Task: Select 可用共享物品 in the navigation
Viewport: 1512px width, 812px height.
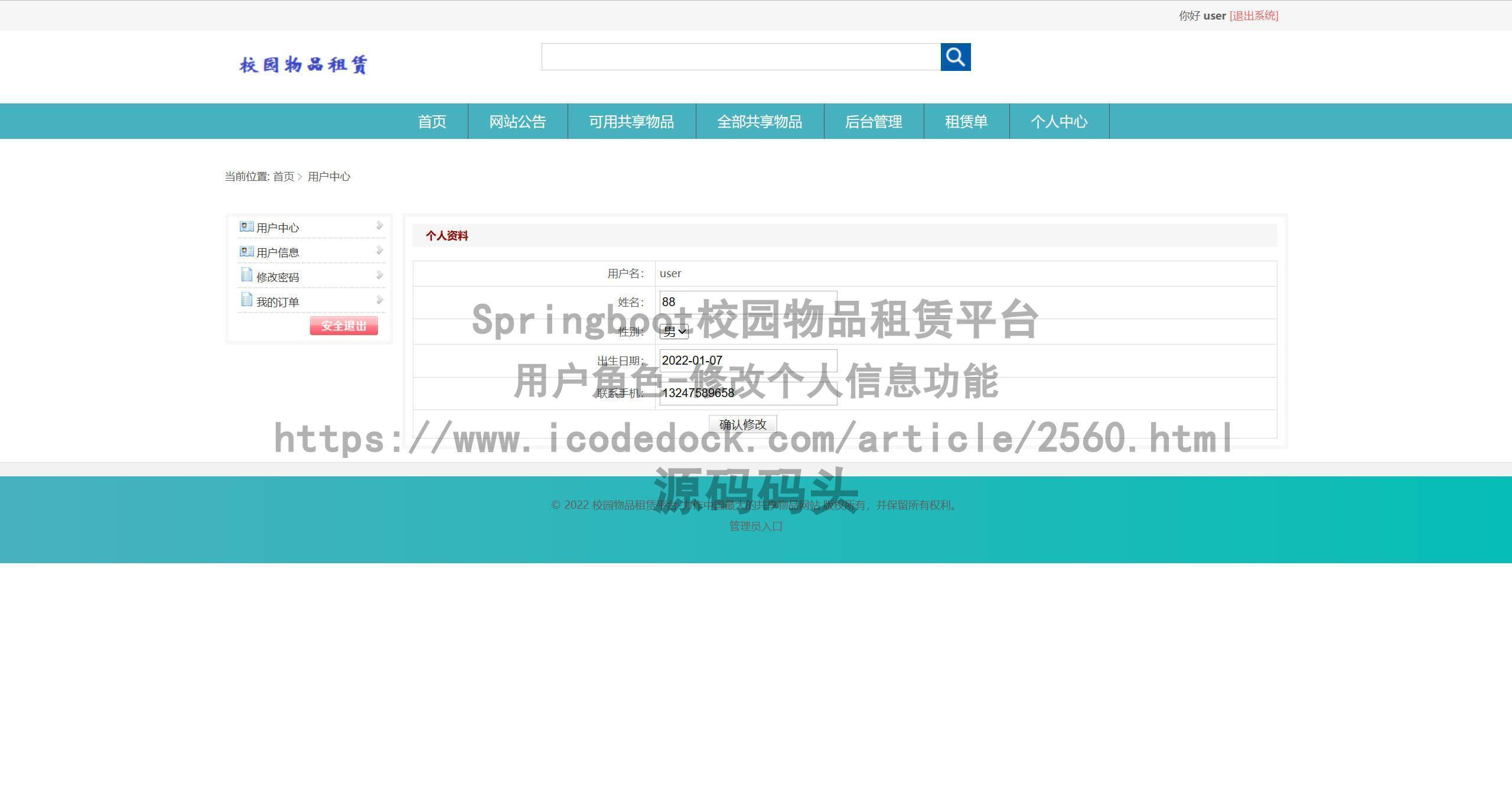Action: coord(631,122)
